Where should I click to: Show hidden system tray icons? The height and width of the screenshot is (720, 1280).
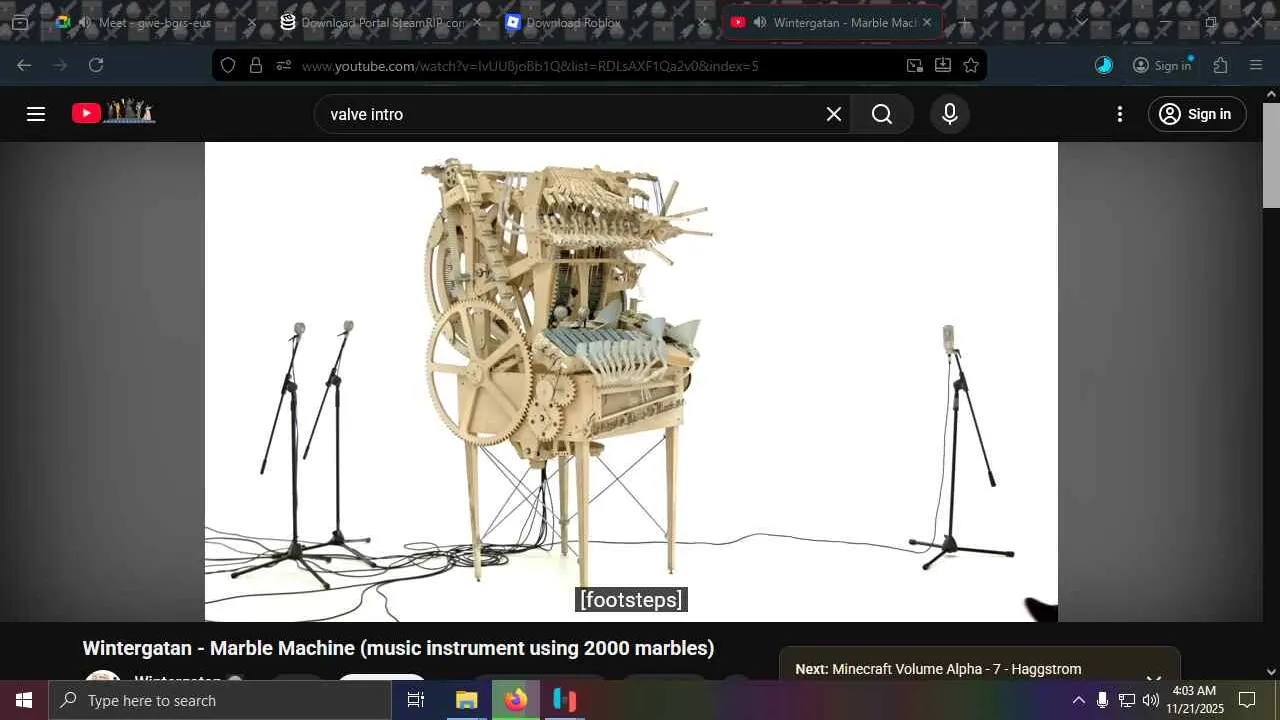click(1078, 700)
